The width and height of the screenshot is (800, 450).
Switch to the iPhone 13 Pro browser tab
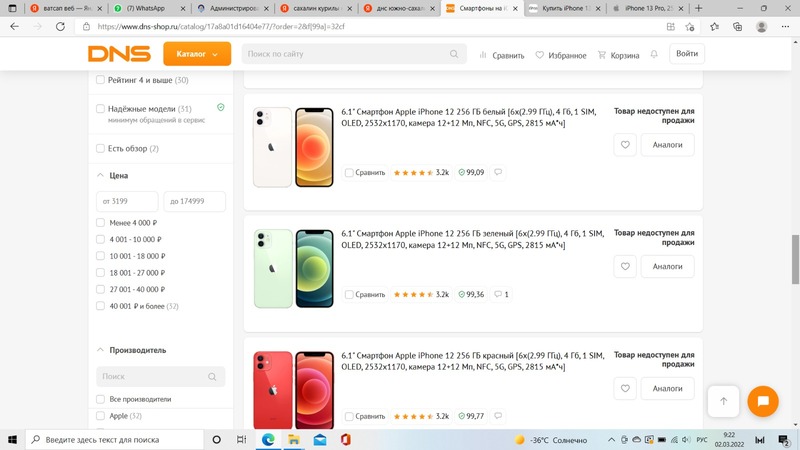tap(647, 8)
